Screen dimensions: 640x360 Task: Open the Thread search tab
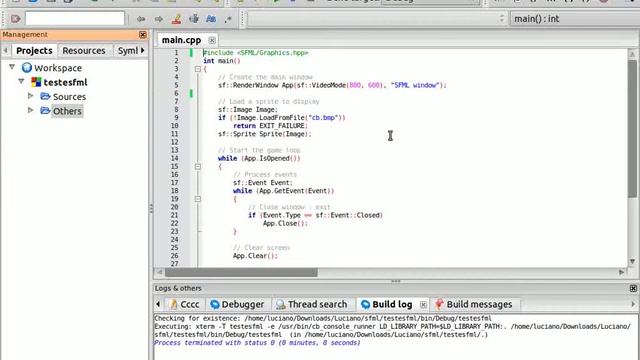[x=311, y=304]
